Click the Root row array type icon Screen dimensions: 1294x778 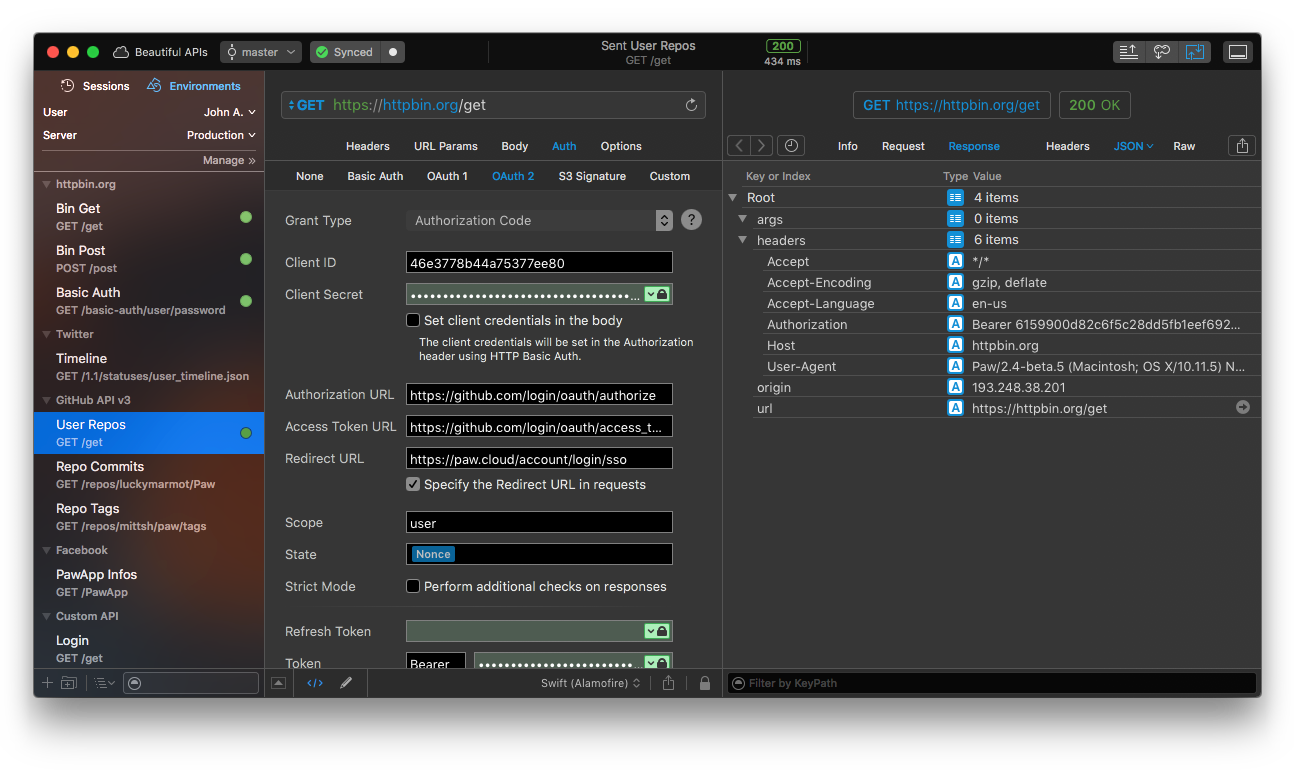click(955, 198)
